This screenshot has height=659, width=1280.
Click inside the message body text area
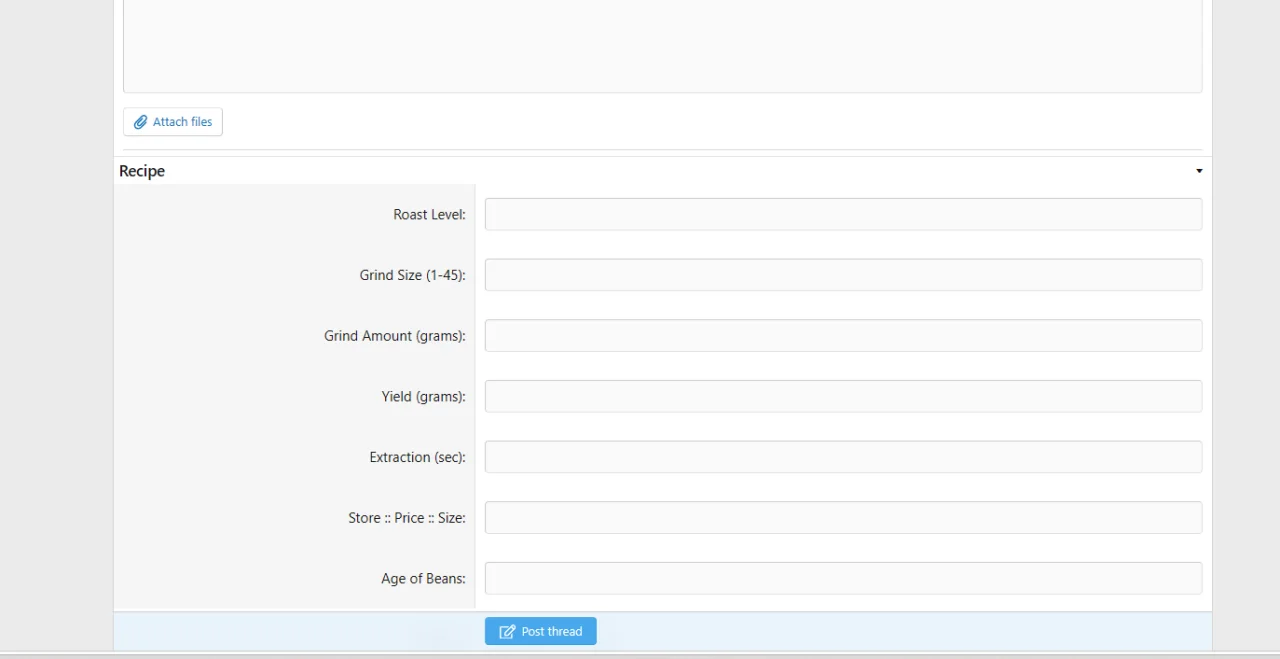point(662,46)
